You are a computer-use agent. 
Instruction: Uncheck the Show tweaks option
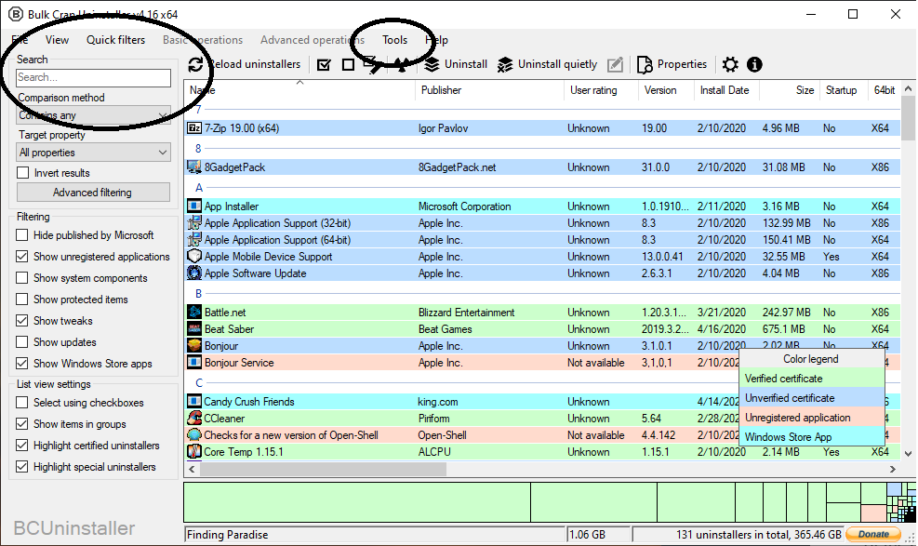(22, 320)
